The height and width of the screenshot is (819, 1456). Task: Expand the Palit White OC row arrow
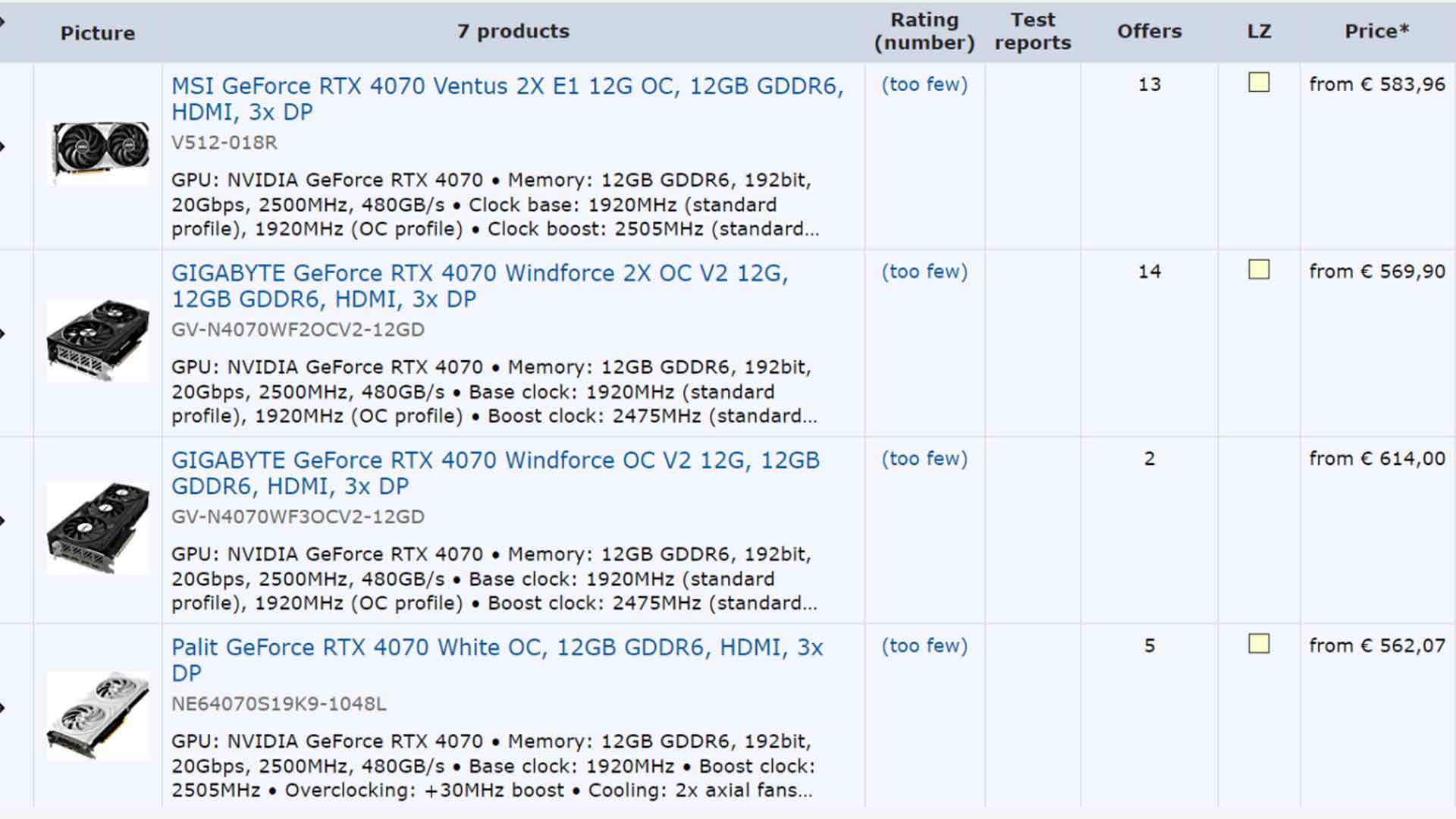click(x=3, y=708)
